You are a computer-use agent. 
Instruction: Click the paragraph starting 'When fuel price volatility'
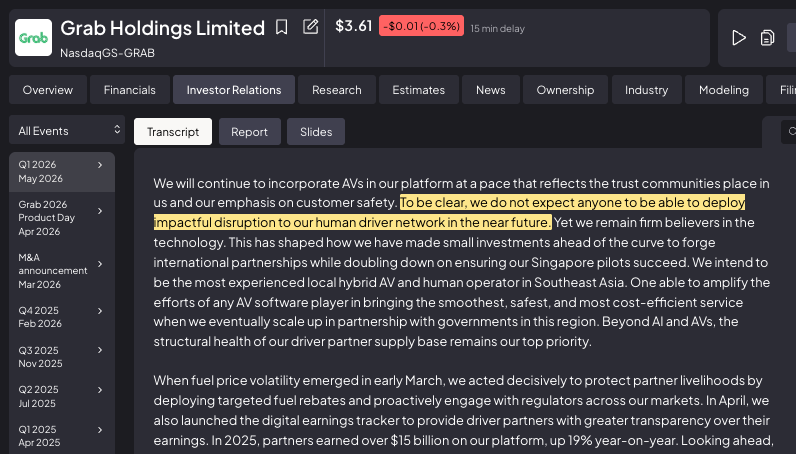463,410
